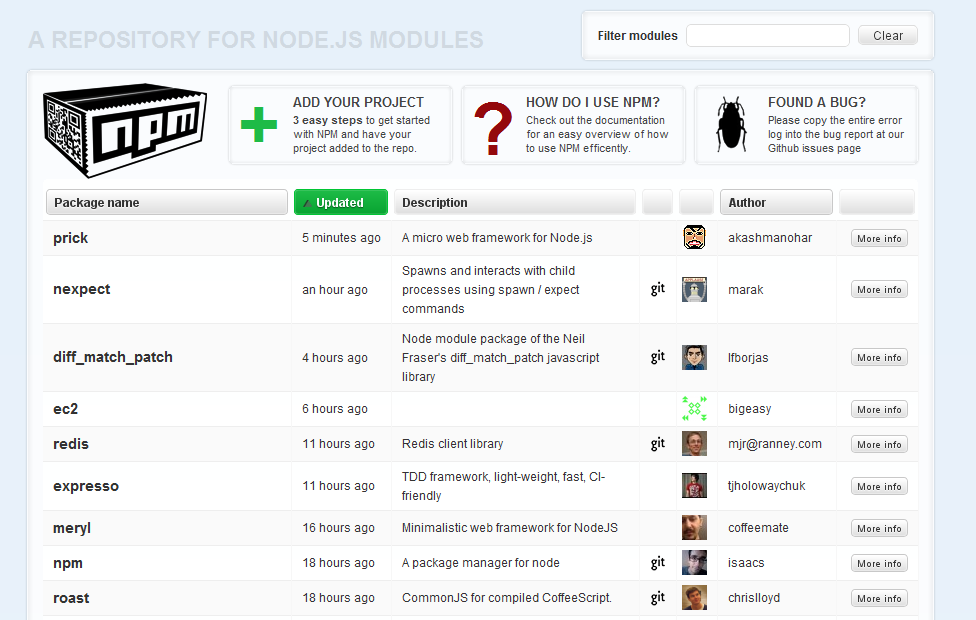Select the ec2 package name
Viewport: 976px width, 620px height.
[65, 409]
